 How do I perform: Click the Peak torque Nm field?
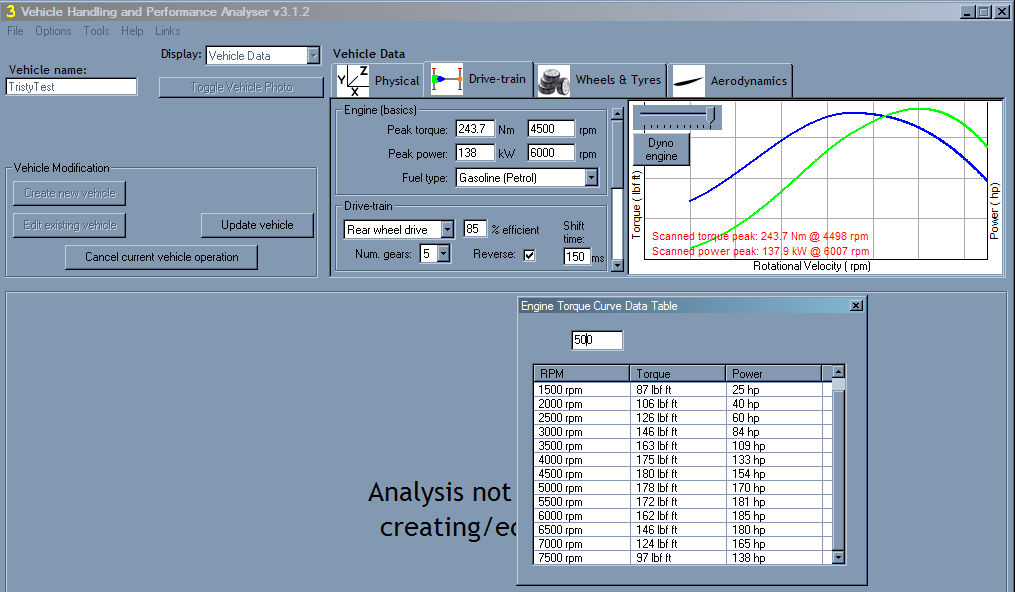click(x=474, y=129)
